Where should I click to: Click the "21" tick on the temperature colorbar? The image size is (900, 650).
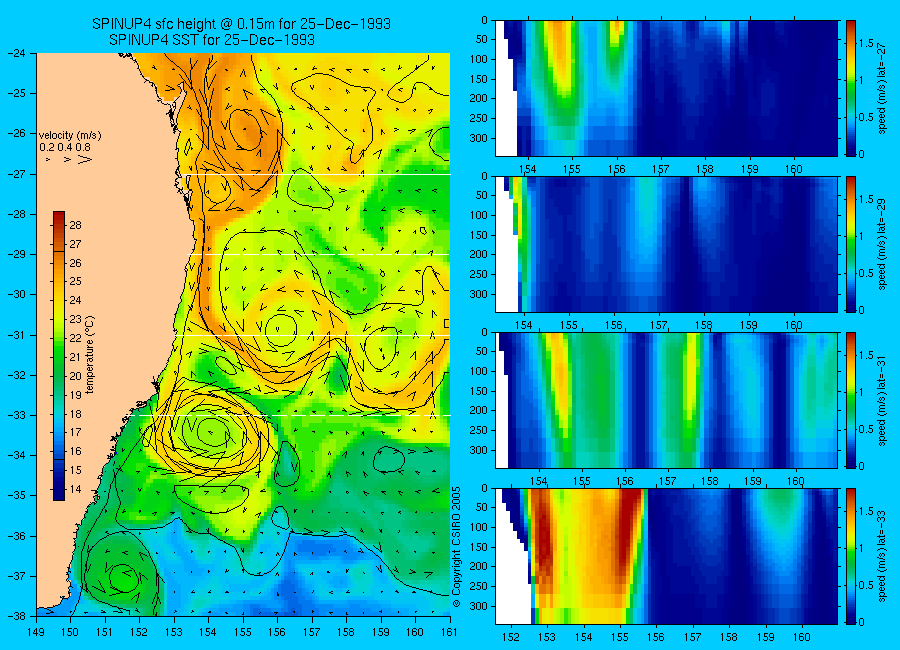coord(75,357)
